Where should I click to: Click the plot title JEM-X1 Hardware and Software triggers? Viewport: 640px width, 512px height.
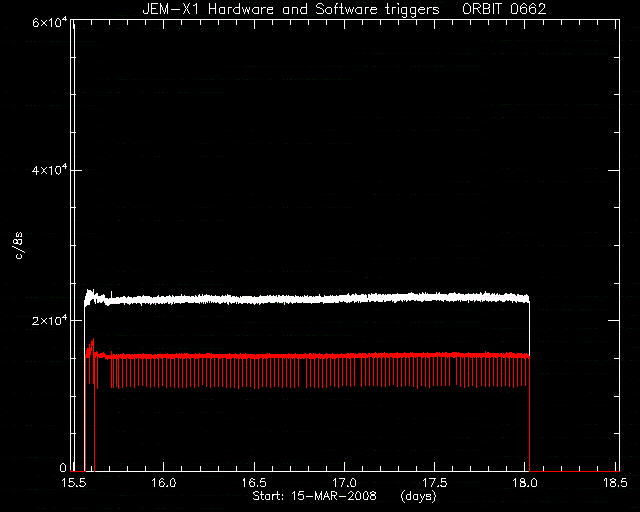[x=291, y=9]
